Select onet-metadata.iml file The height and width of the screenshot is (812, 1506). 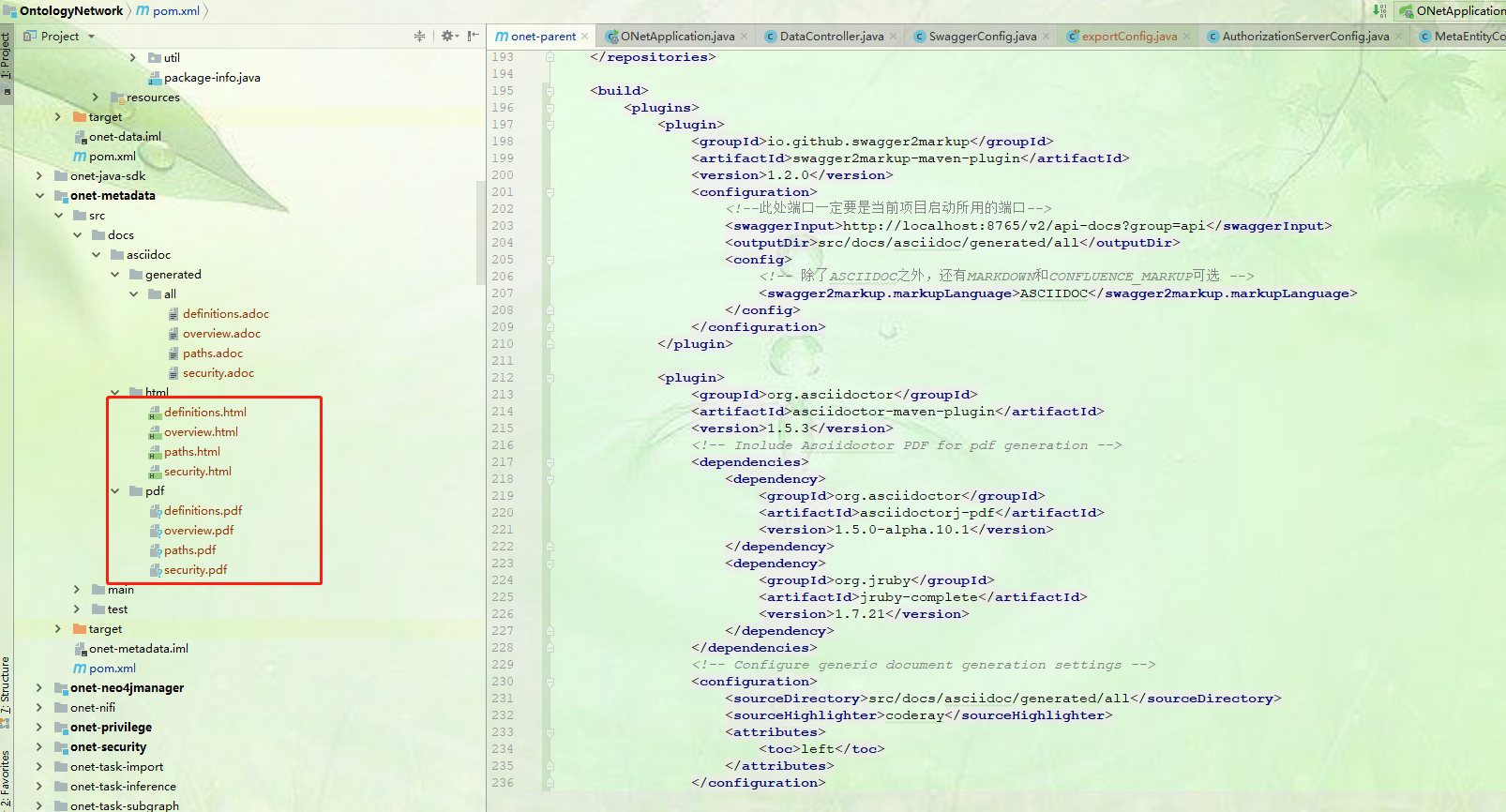pos(139,649)
